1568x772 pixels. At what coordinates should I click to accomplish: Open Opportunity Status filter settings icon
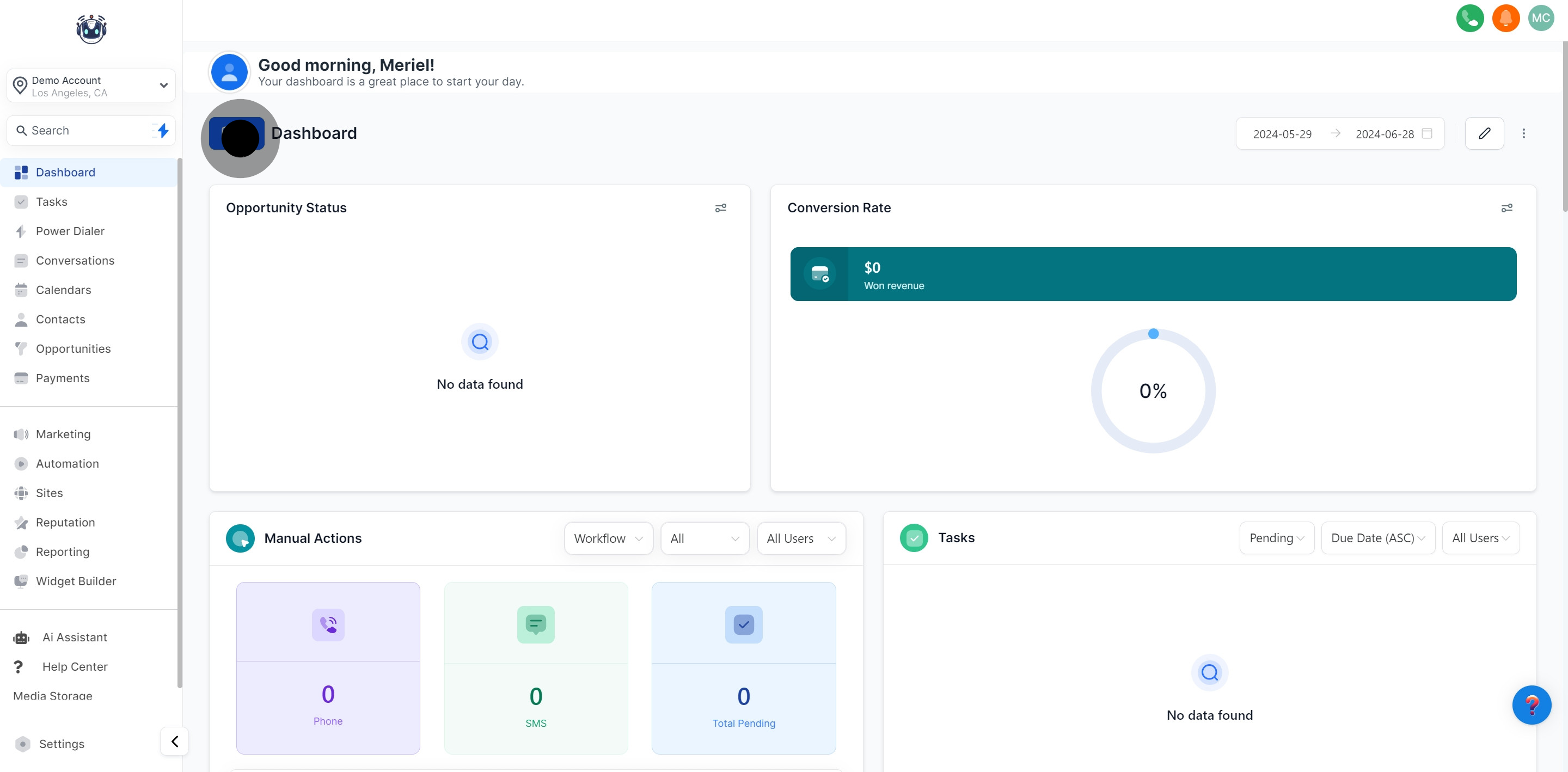coord(720,208)
